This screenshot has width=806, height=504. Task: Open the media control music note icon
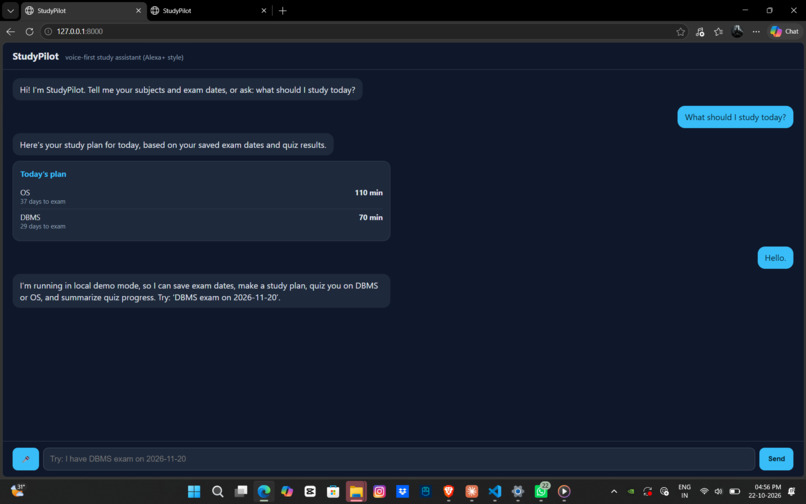click(x=700, y=32)
